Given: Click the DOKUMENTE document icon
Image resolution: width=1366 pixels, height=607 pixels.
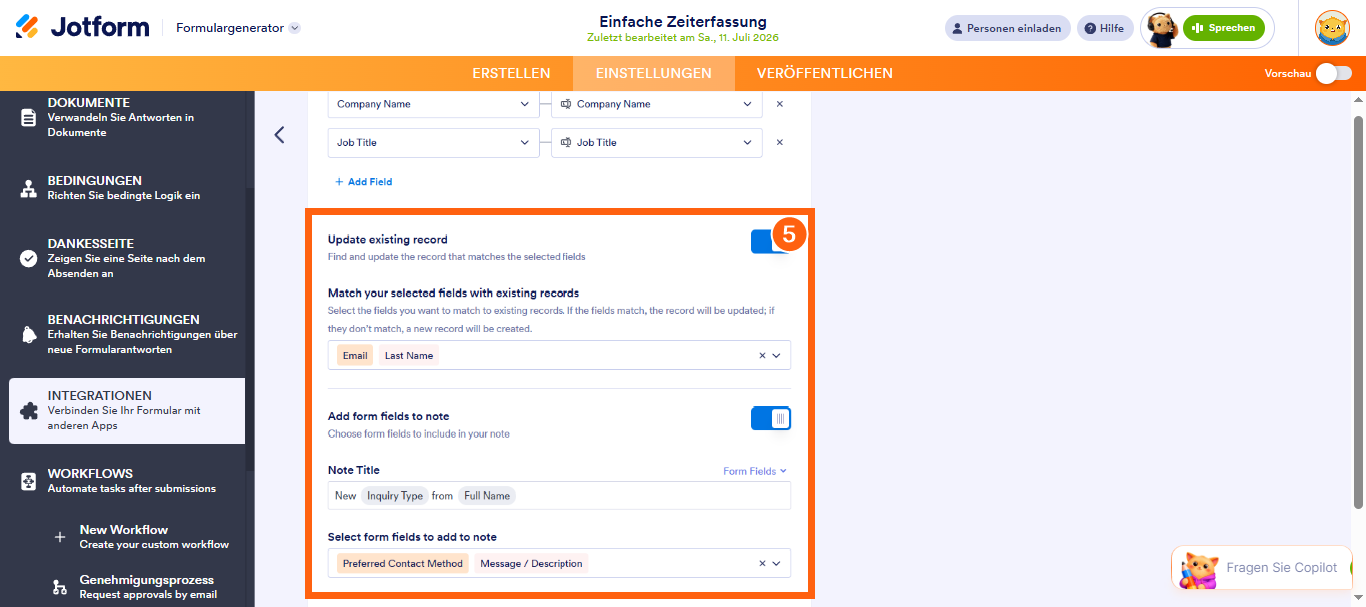Looking at the screenshot, I should point(28,117).
